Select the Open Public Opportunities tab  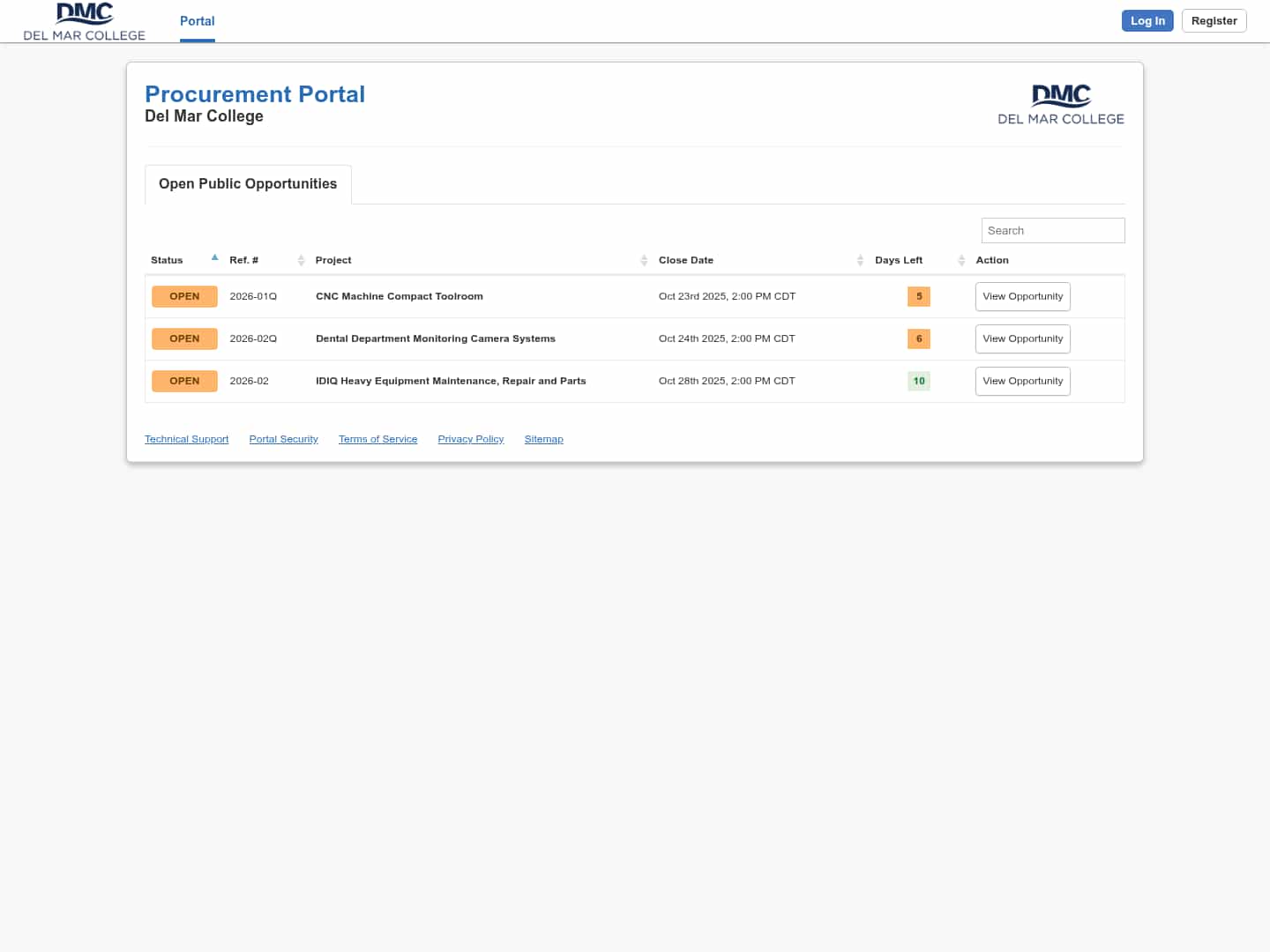click(x=248, y=184)
